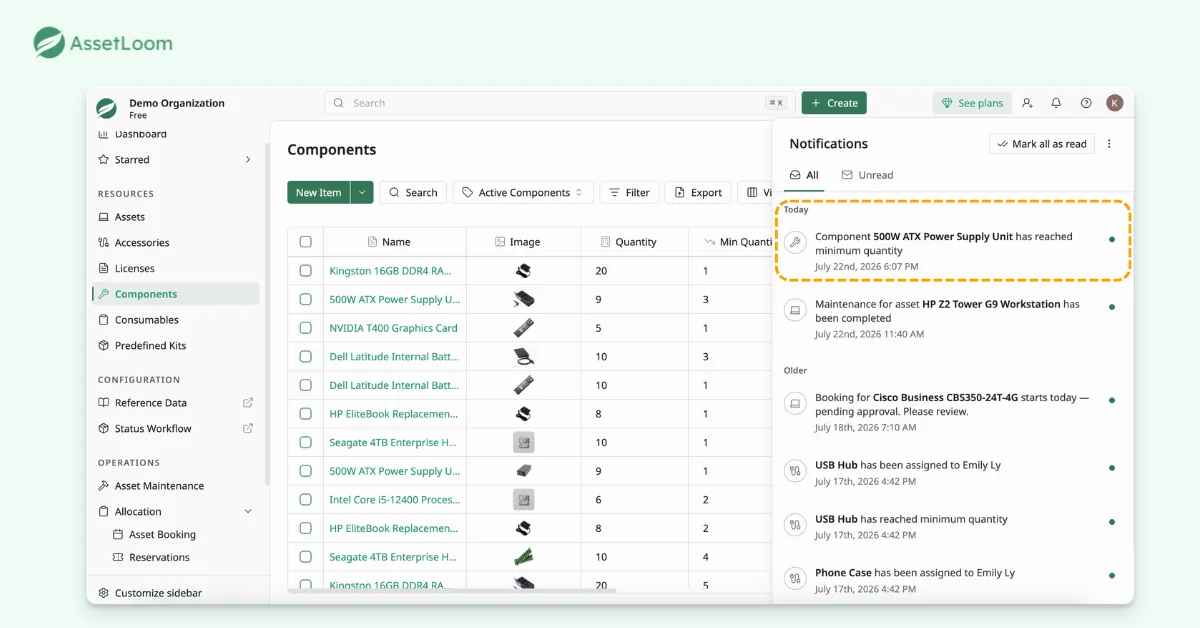Click the table horizontal scrollbar
Screen dimensions: 1200x628
click(452, 590)
